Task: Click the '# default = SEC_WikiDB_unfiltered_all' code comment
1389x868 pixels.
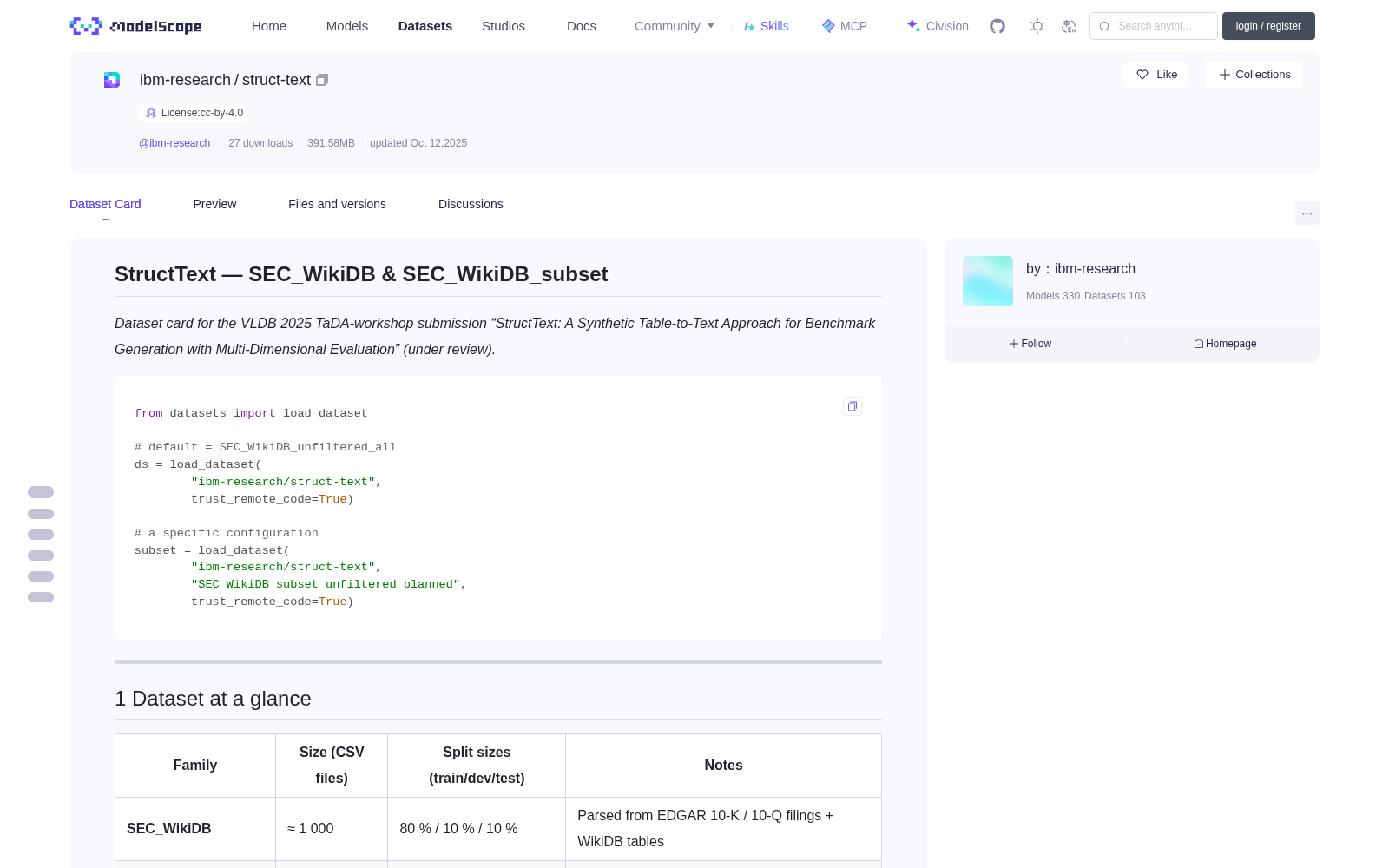Action: [265, 447]
